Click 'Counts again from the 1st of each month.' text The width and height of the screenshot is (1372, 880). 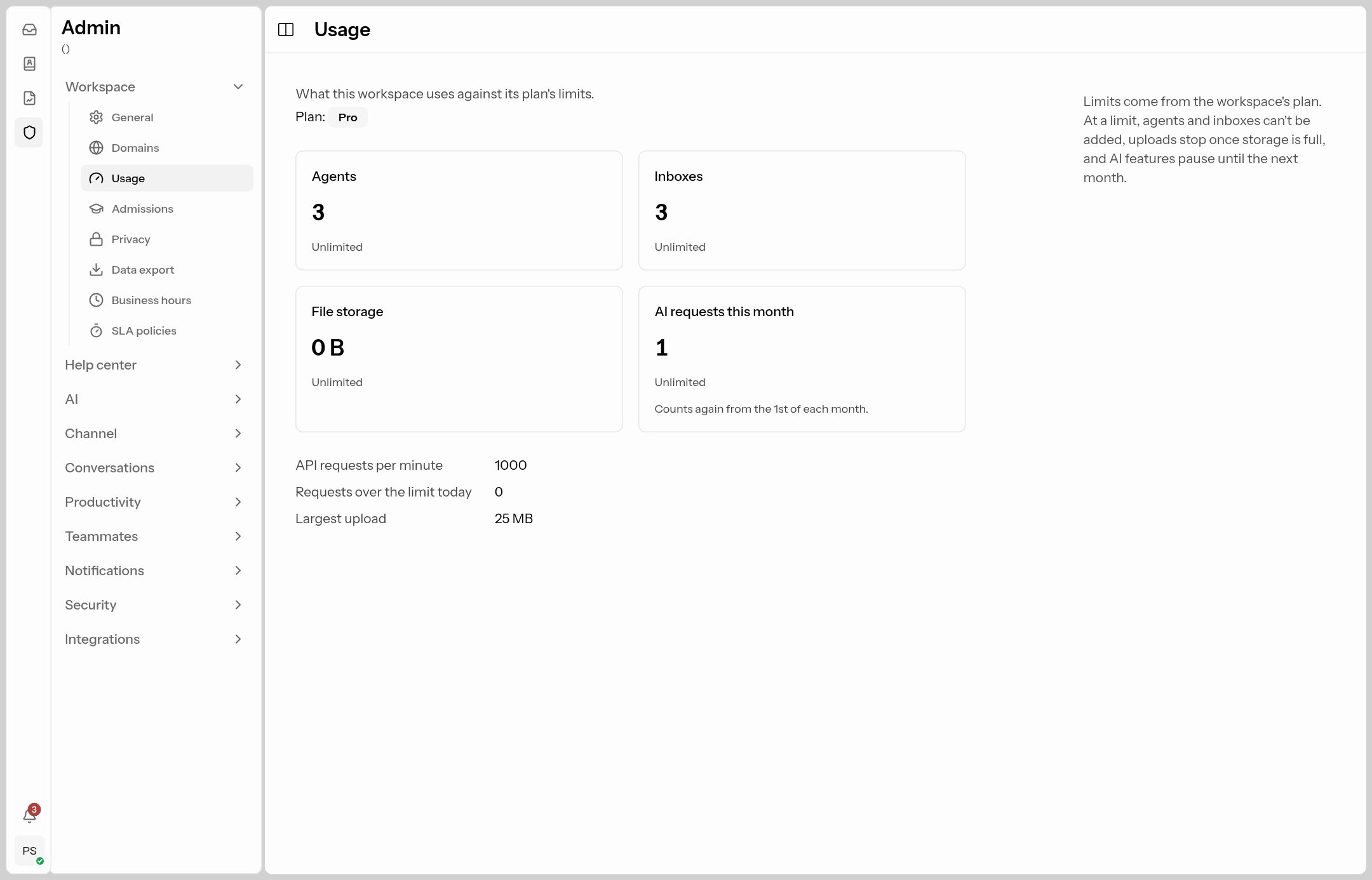(761, 409)
